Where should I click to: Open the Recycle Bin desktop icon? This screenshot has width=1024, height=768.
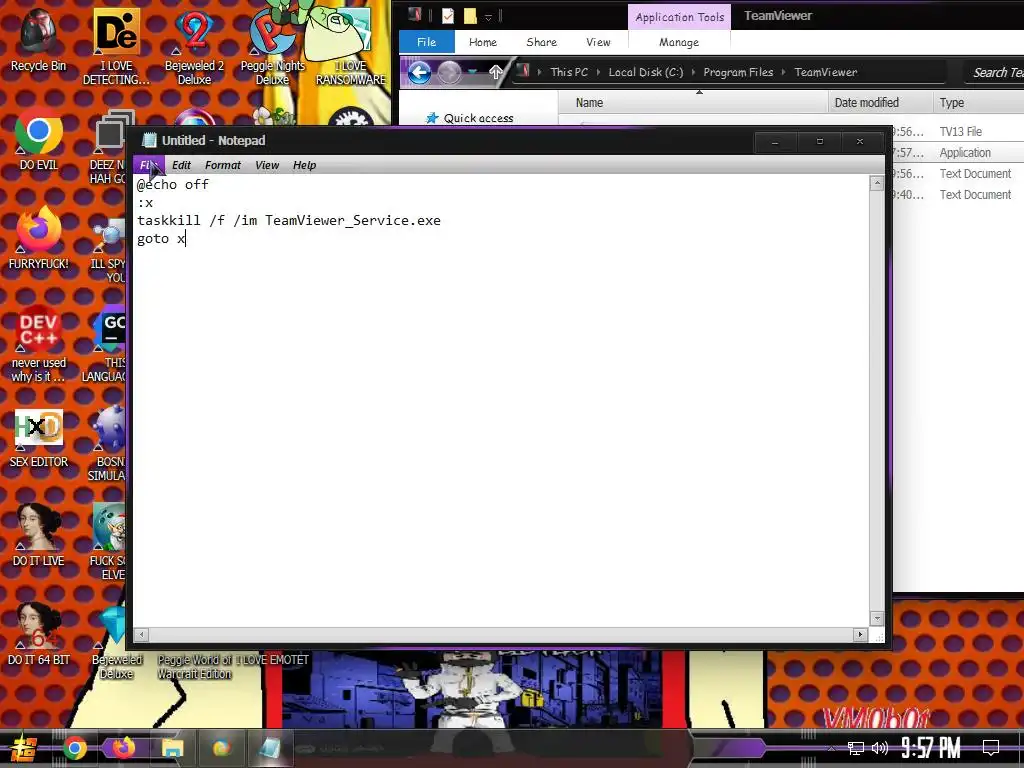[x=39, y=39]
